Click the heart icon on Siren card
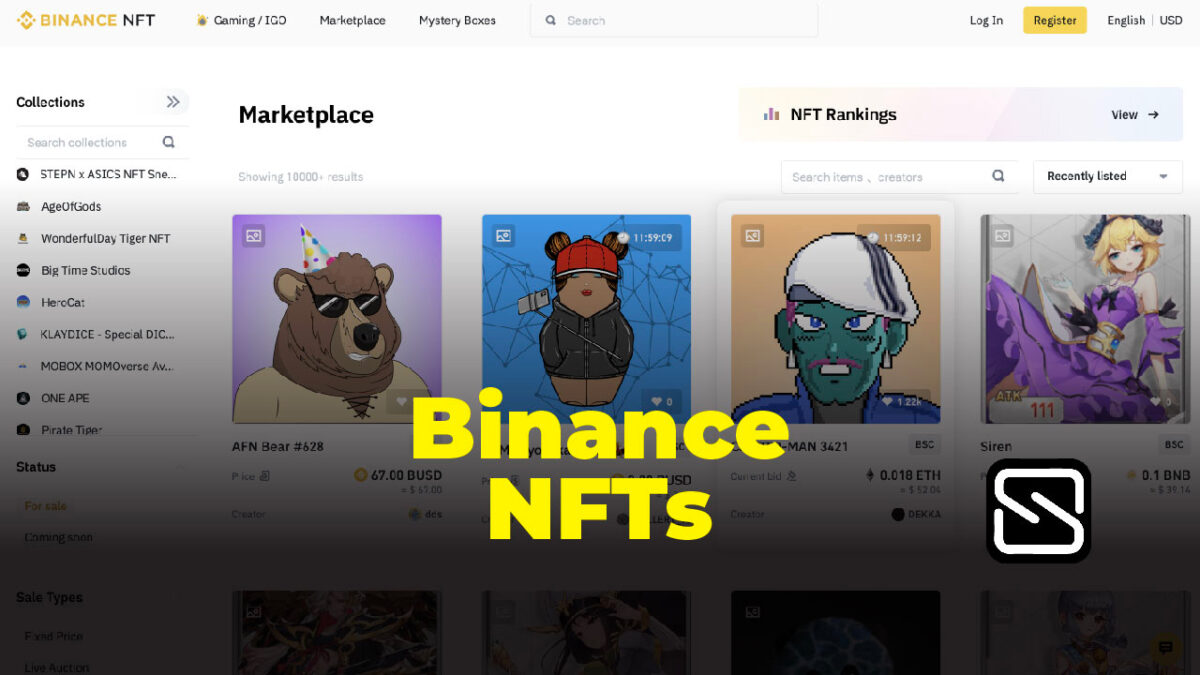 point(1156,401)
